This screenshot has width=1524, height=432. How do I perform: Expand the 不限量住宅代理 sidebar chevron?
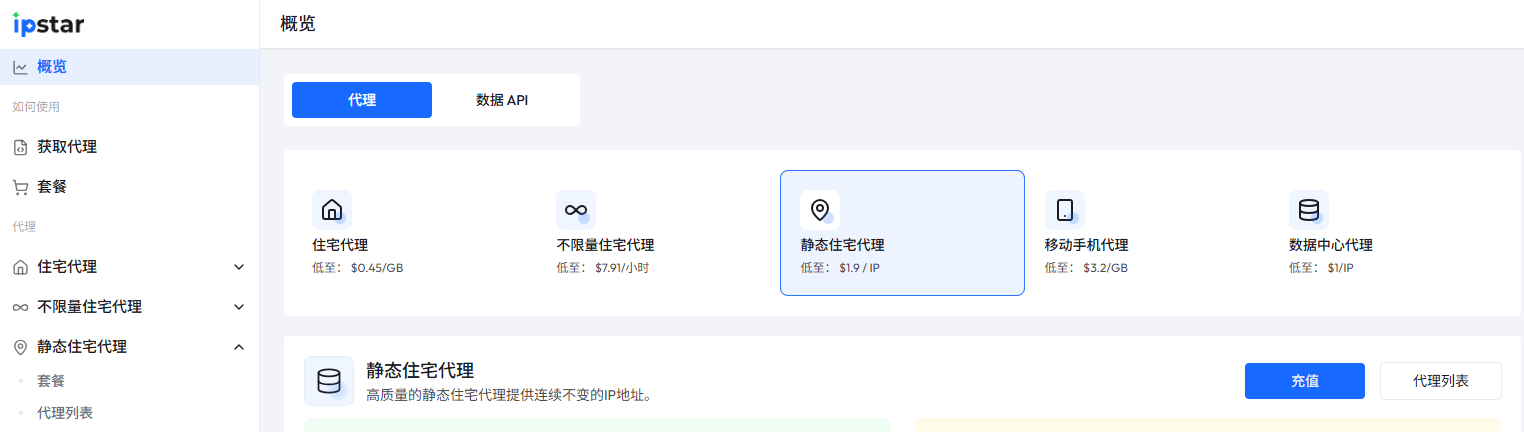pos(239,307)
